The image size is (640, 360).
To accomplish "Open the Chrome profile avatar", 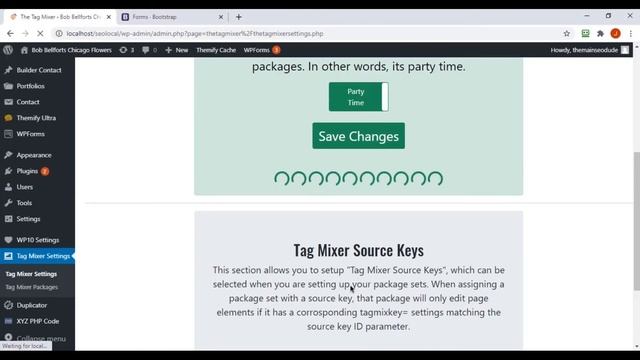I will 616,33.
